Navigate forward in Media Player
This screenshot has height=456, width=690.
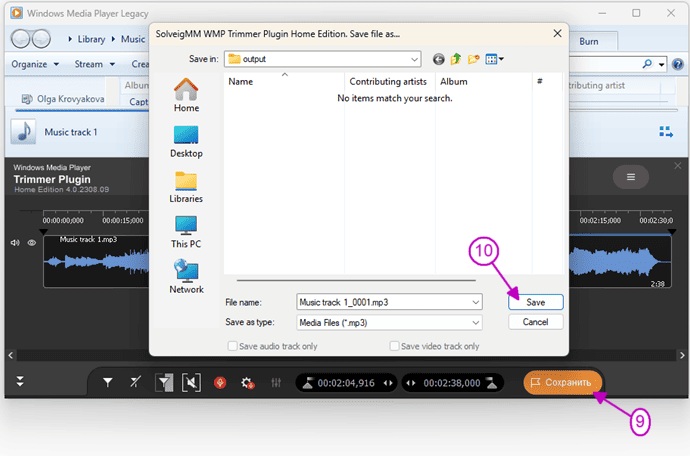41,39
